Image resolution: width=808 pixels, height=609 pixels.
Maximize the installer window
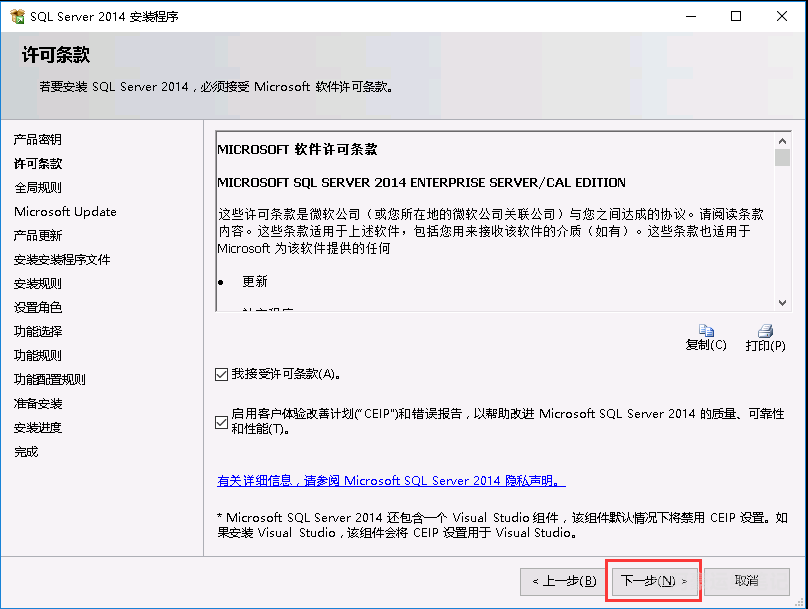(736, 16)
